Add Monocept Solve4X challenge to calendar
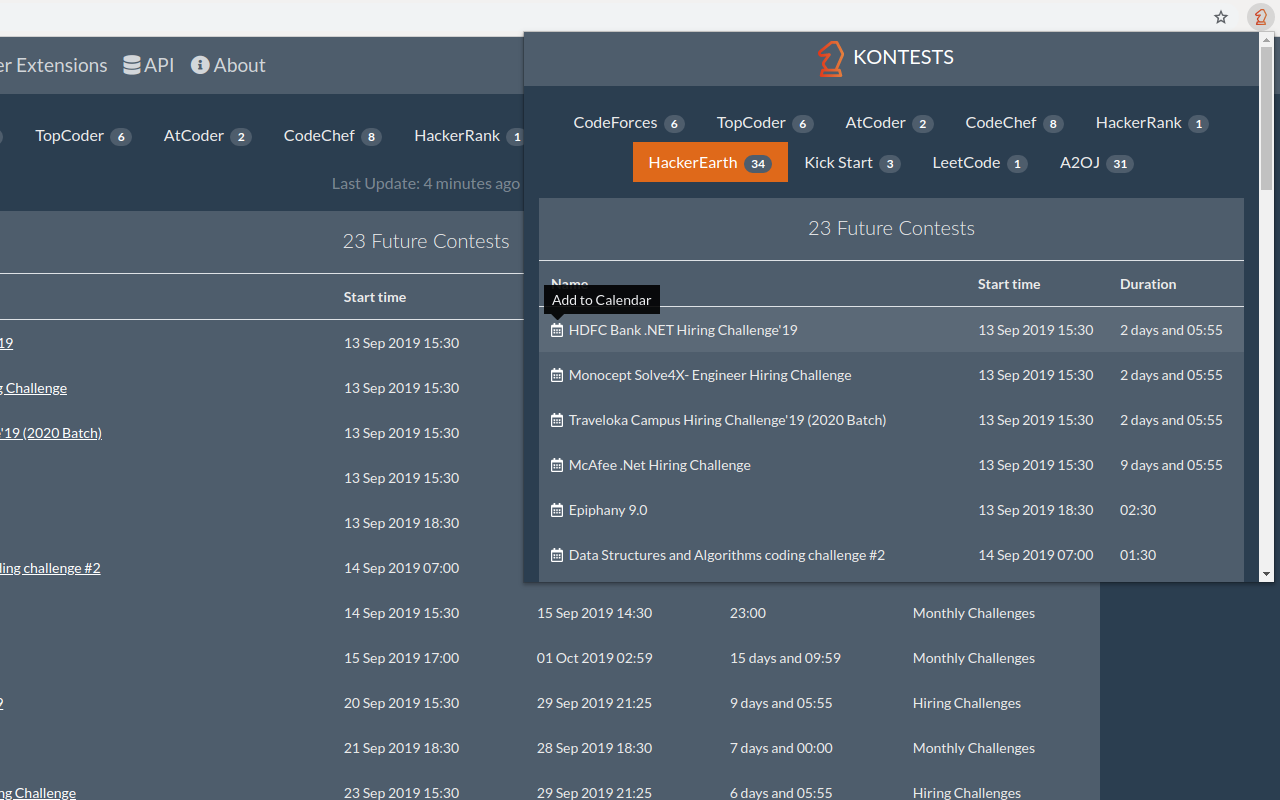Image resolution: width=1280 pixels, height=800 pixels. 557,375
